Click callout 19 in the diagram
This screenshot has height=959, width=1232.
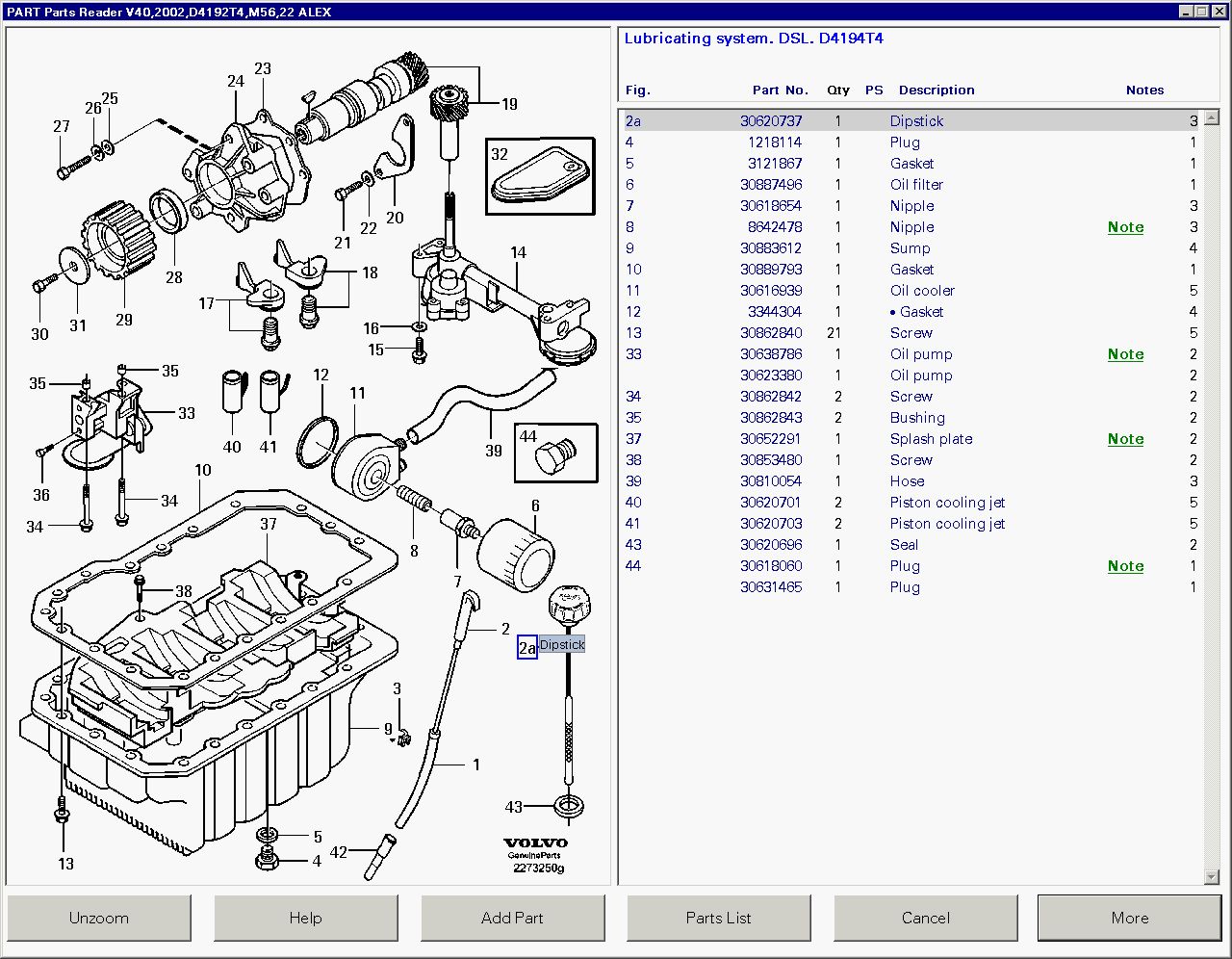(509, 104)
